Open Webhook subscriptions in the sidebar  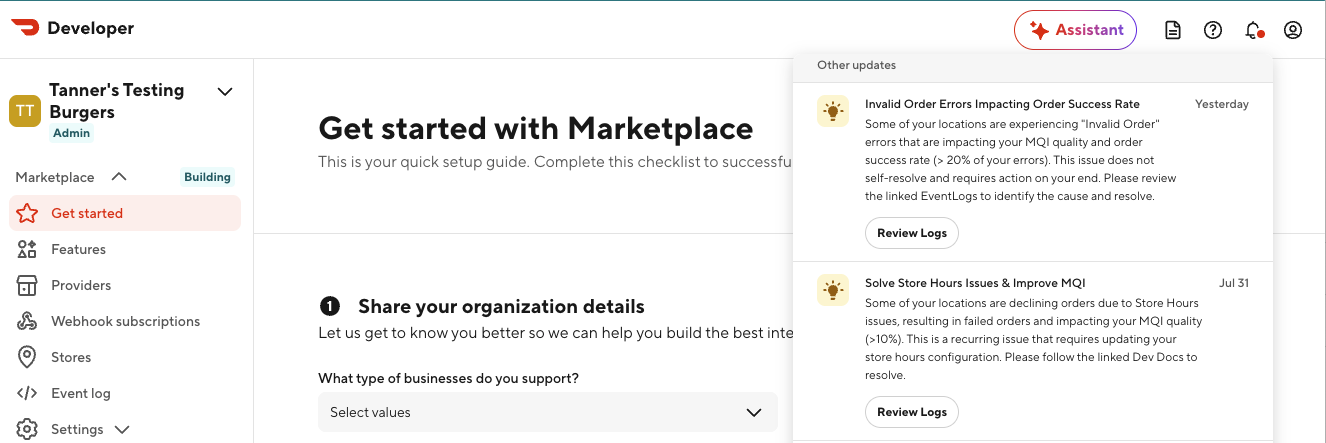pos(125,321)
